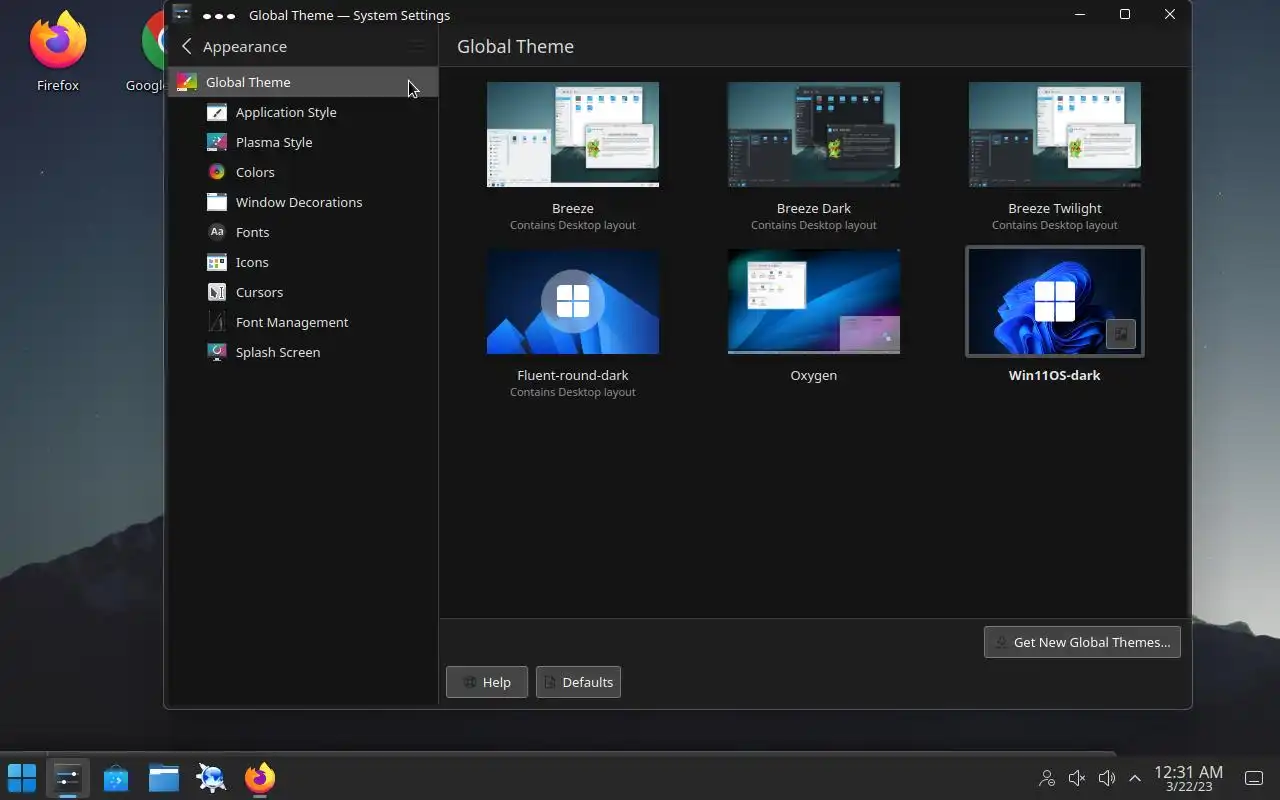Open Firefox from the taskbar
Image resolution: width=1280 pixels, height=800 pixels.
pyautogui.click(x=260, y=777)
